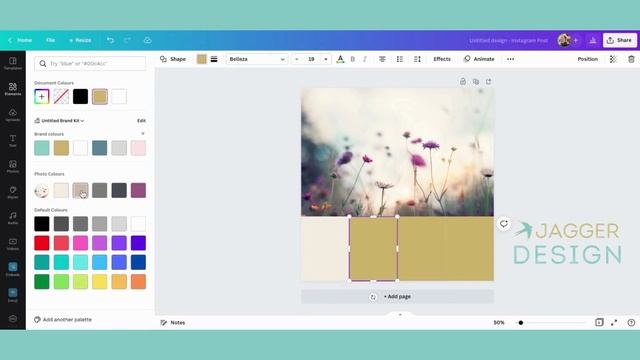Toggle italic text formatting
This screenshot has width=640, height=360.
click(365, 59)
